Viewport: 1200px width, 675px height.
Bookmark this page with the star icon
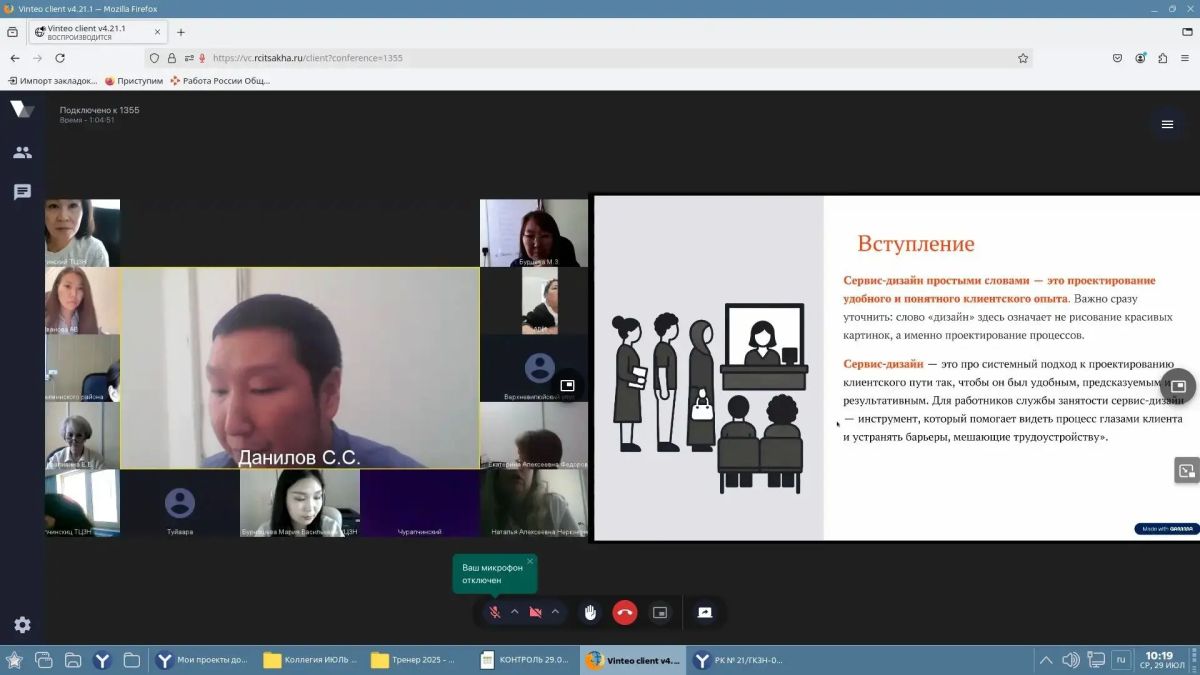coord(1023,58)
